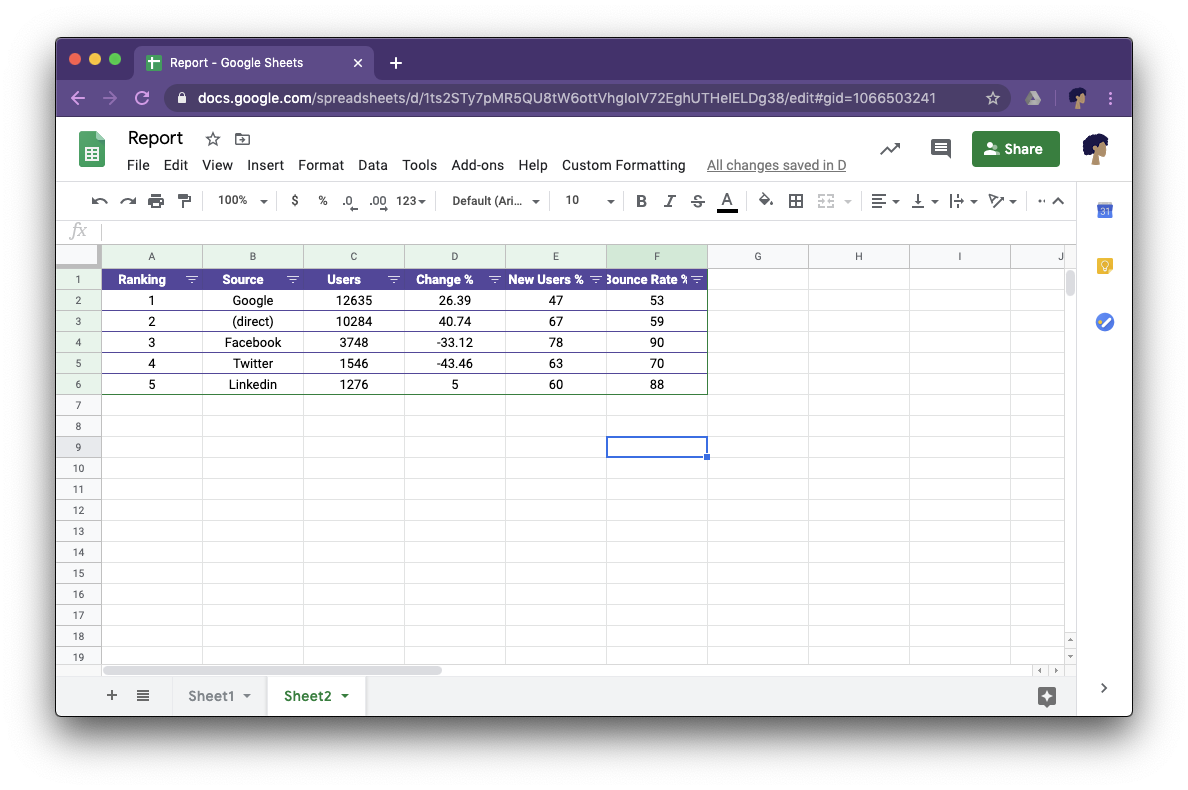Open version history via saved changes link
1188x790 pixels.
[x=776, y=165]
